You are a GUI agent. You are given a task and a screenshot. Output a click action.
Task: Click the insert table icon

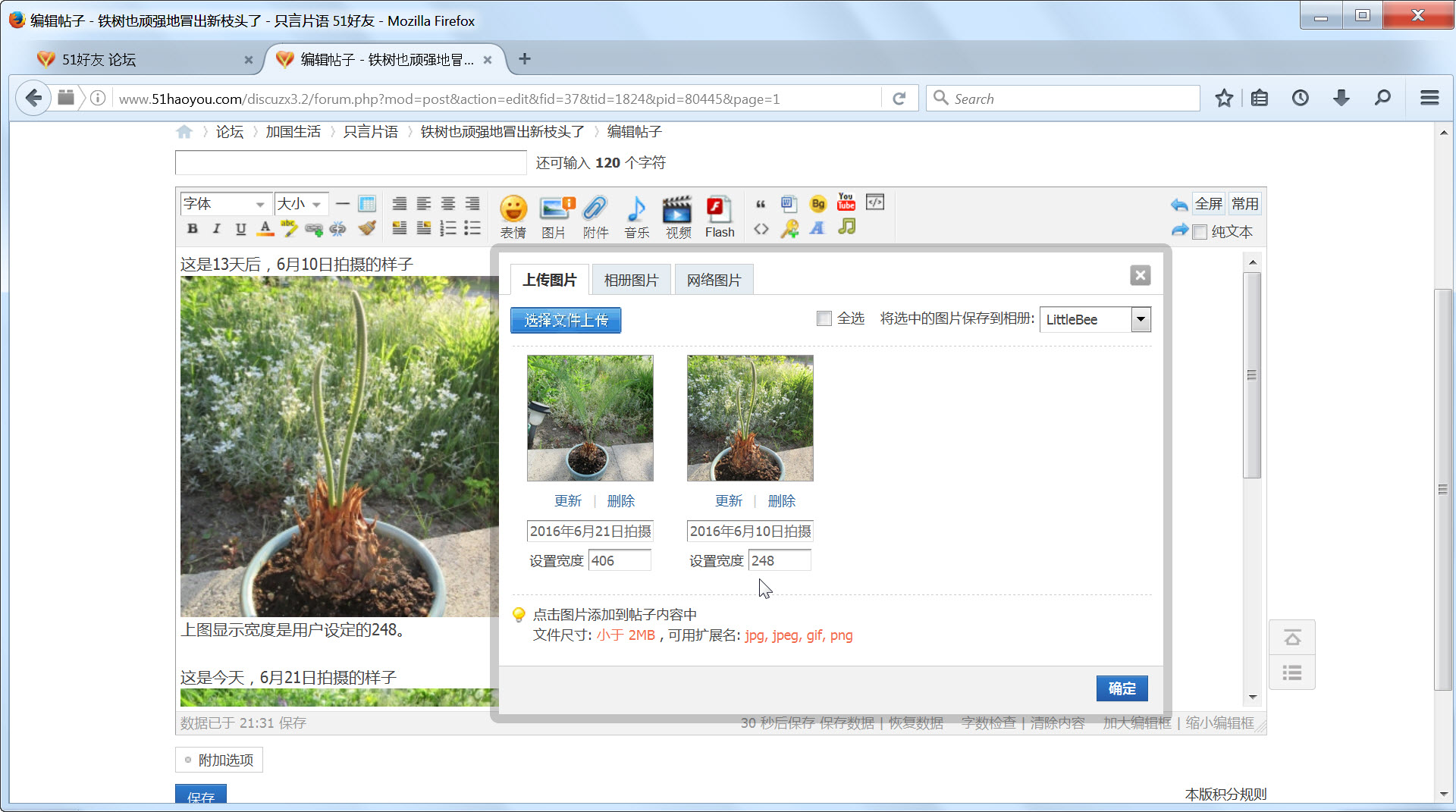(367, 203)
